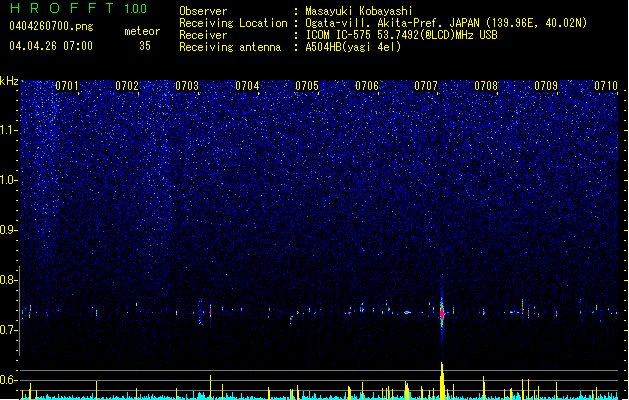Image resolution: width=629 pixels, height=400 pixels.
Task: Click the tallest yellow peak in the level graph
Action: click(442, 381)
